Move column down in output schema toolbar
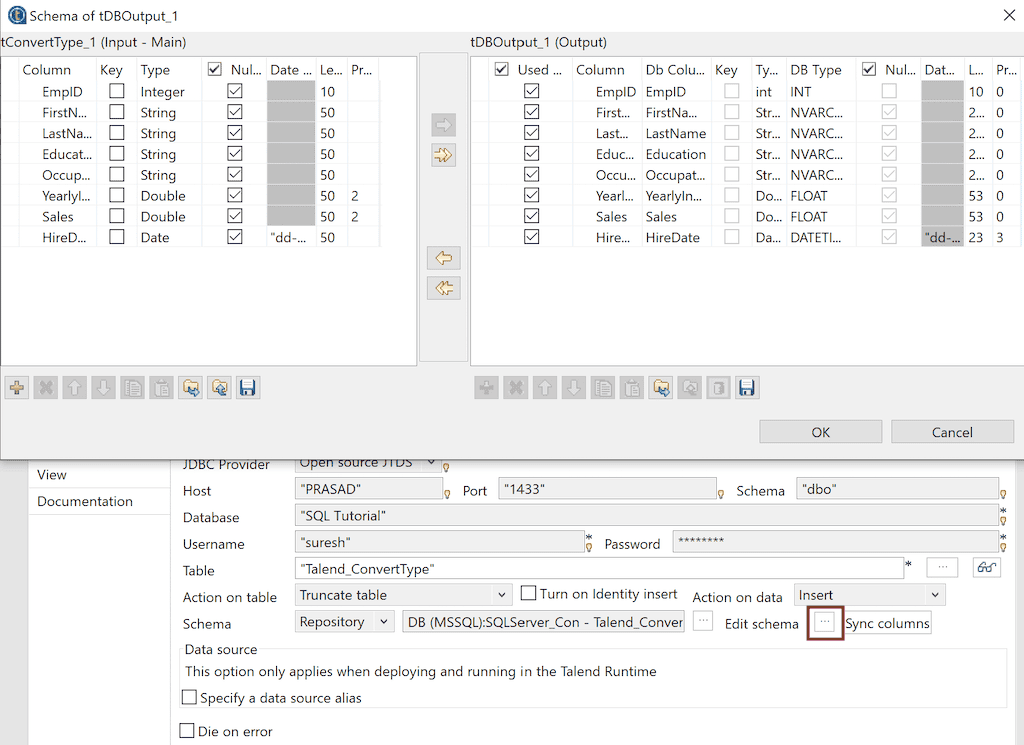This screenshot has height=745, width=1024. click(573, 388)
